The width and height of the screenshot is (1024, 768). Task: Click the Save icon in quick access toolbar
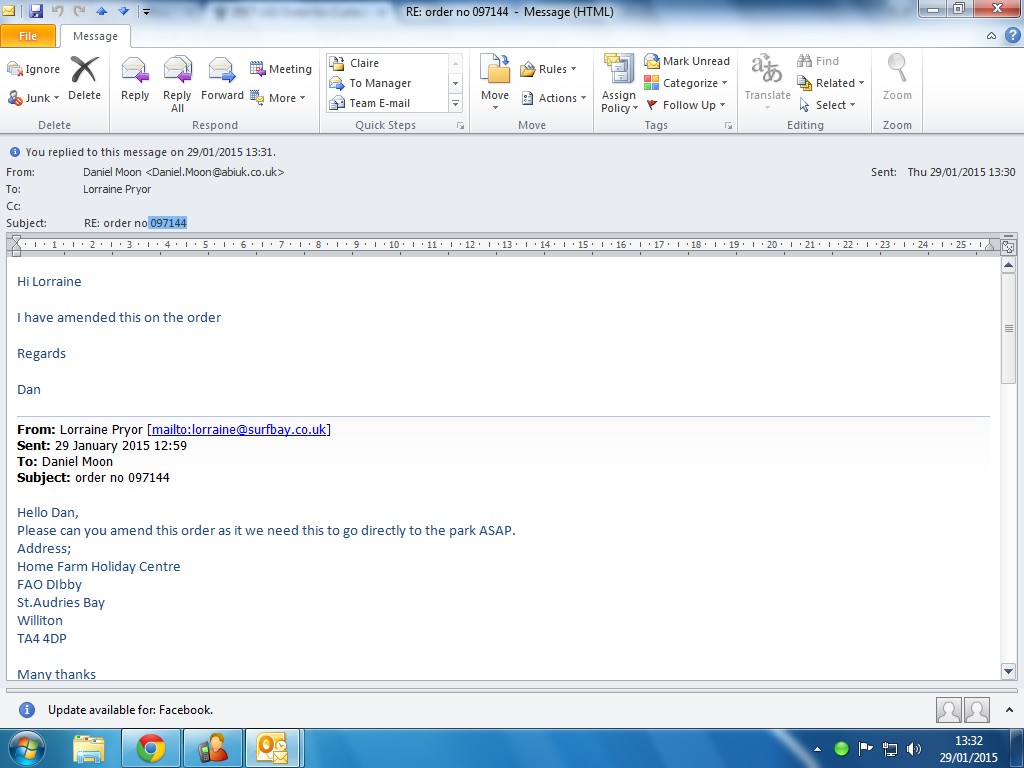click(36, 10)
